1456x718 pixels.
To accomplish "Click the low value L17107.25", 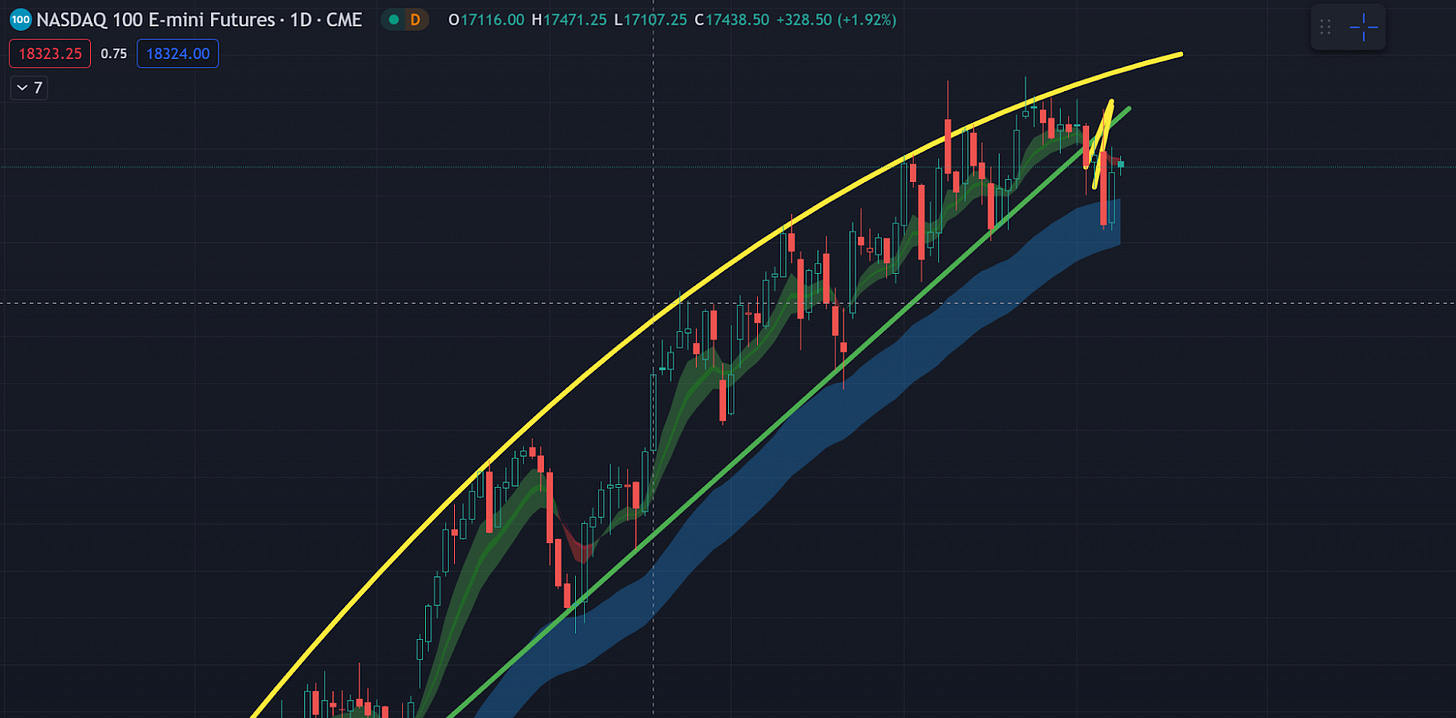I will 650,19.
